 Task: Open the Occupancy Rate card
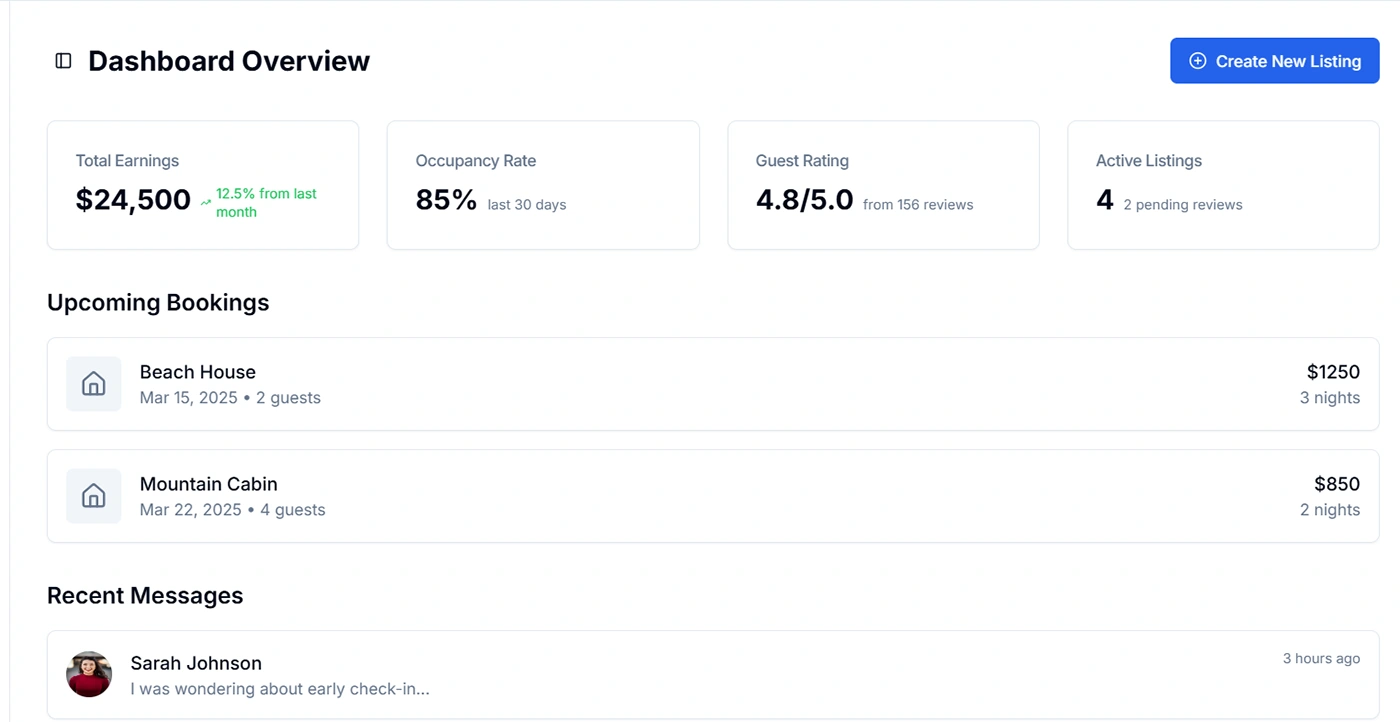tap(543, 185)
